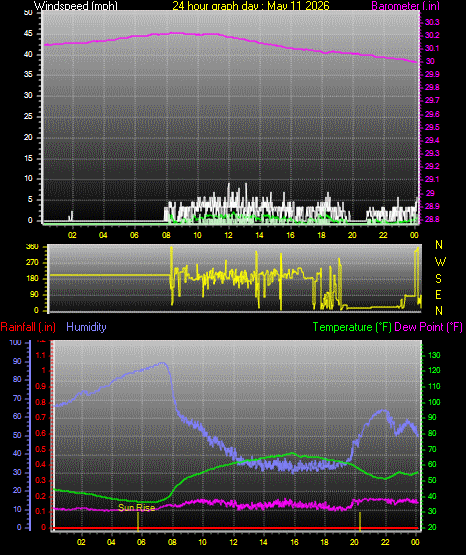Viewport: 466px width, 555px height.
Task: Select the magenta "Dew Point (°F)" legend label
Action: [x=428, y=327]
